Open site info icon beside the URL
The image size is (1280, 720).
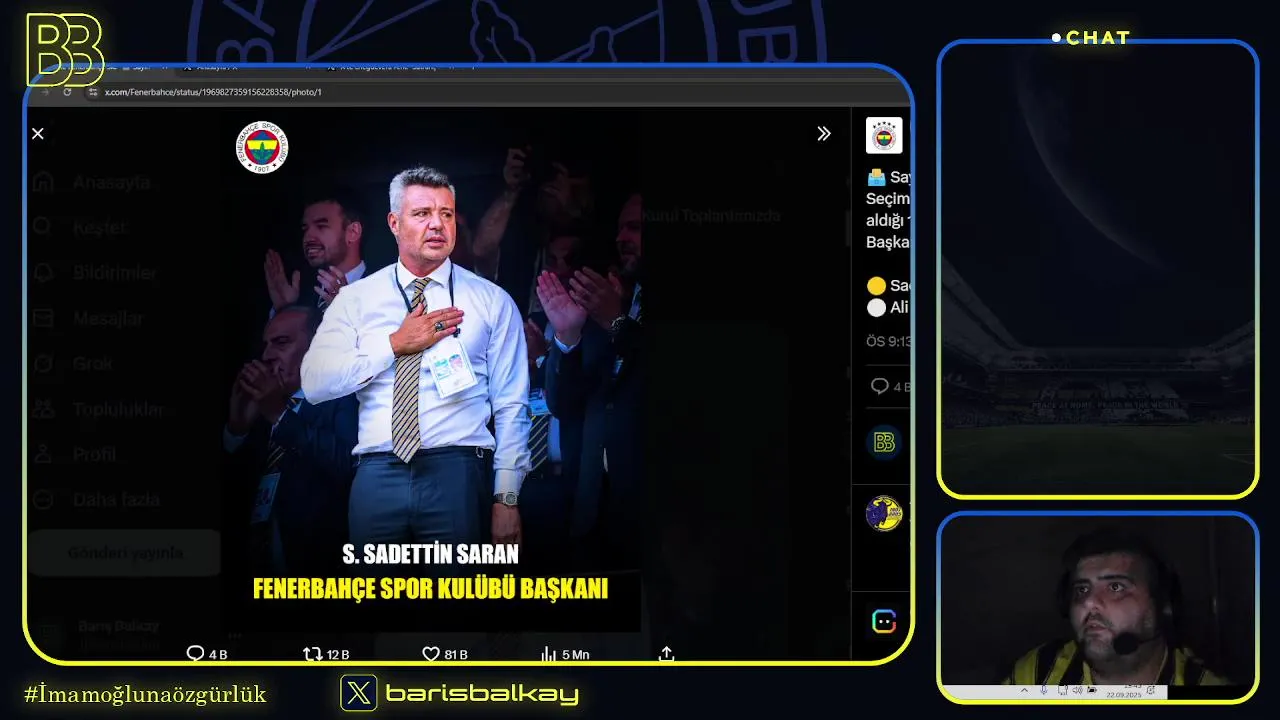(93, 92)
